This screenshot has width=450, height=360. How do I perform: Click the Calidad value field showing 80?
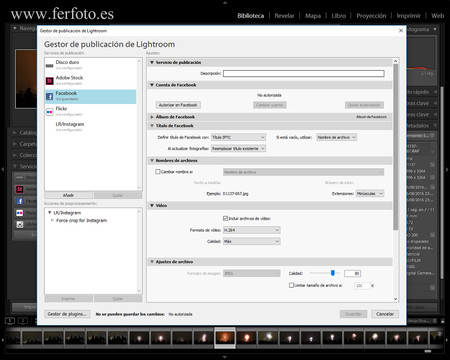[352, 274]
